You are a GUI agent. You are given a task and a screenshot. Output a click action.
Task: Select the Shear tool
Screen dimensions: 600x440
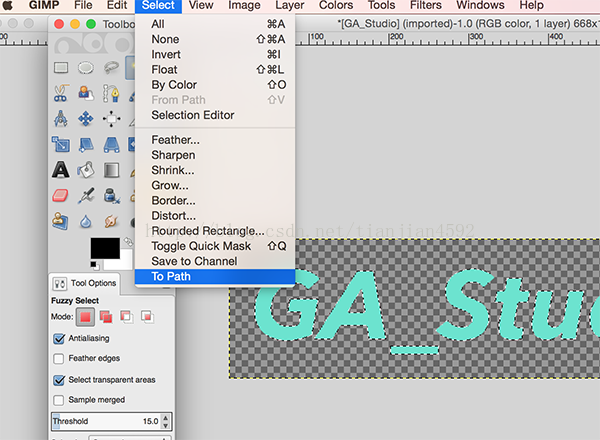86,145
